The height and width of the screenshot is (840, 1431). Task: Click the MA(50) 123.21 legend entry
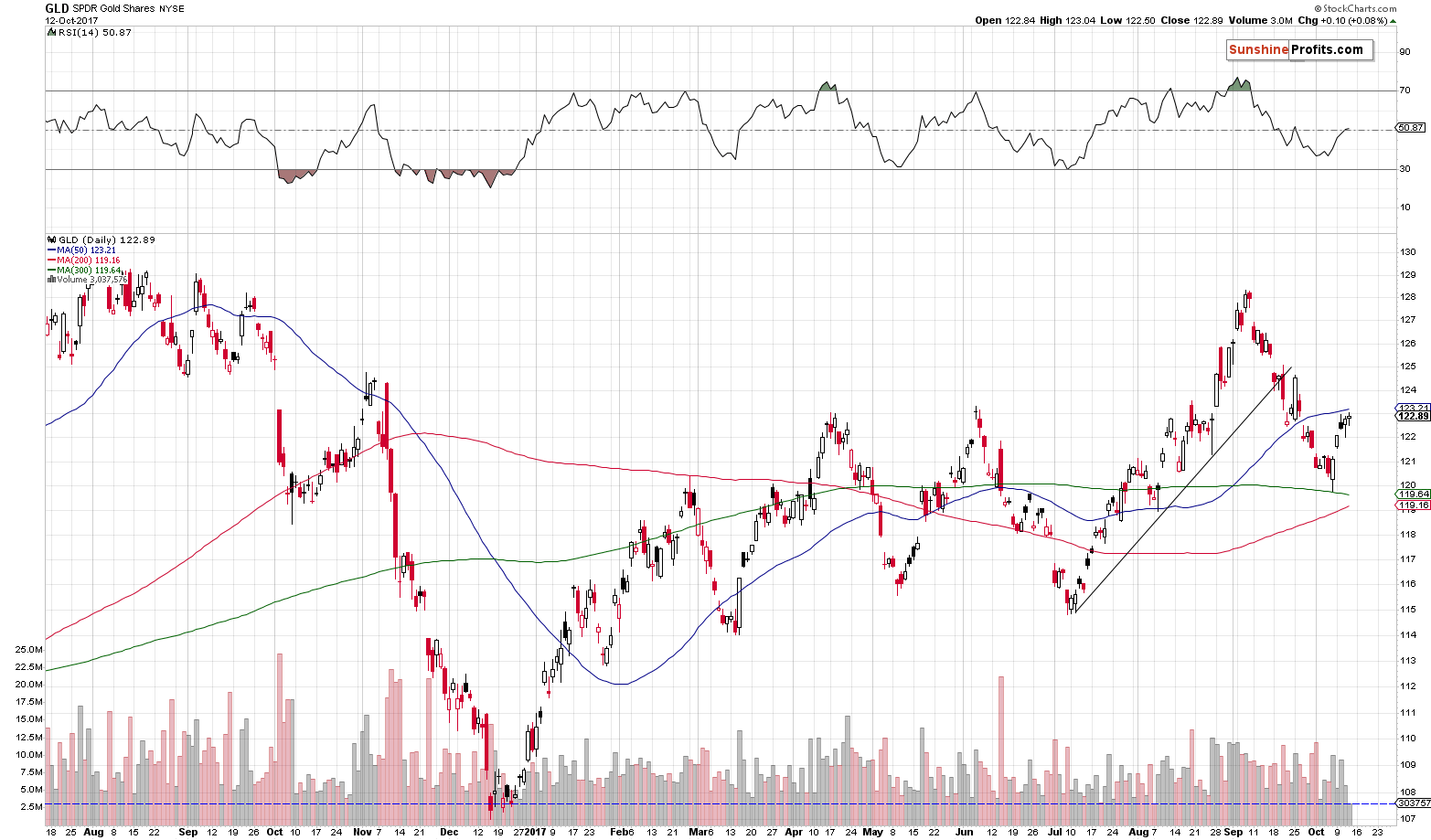86,250
